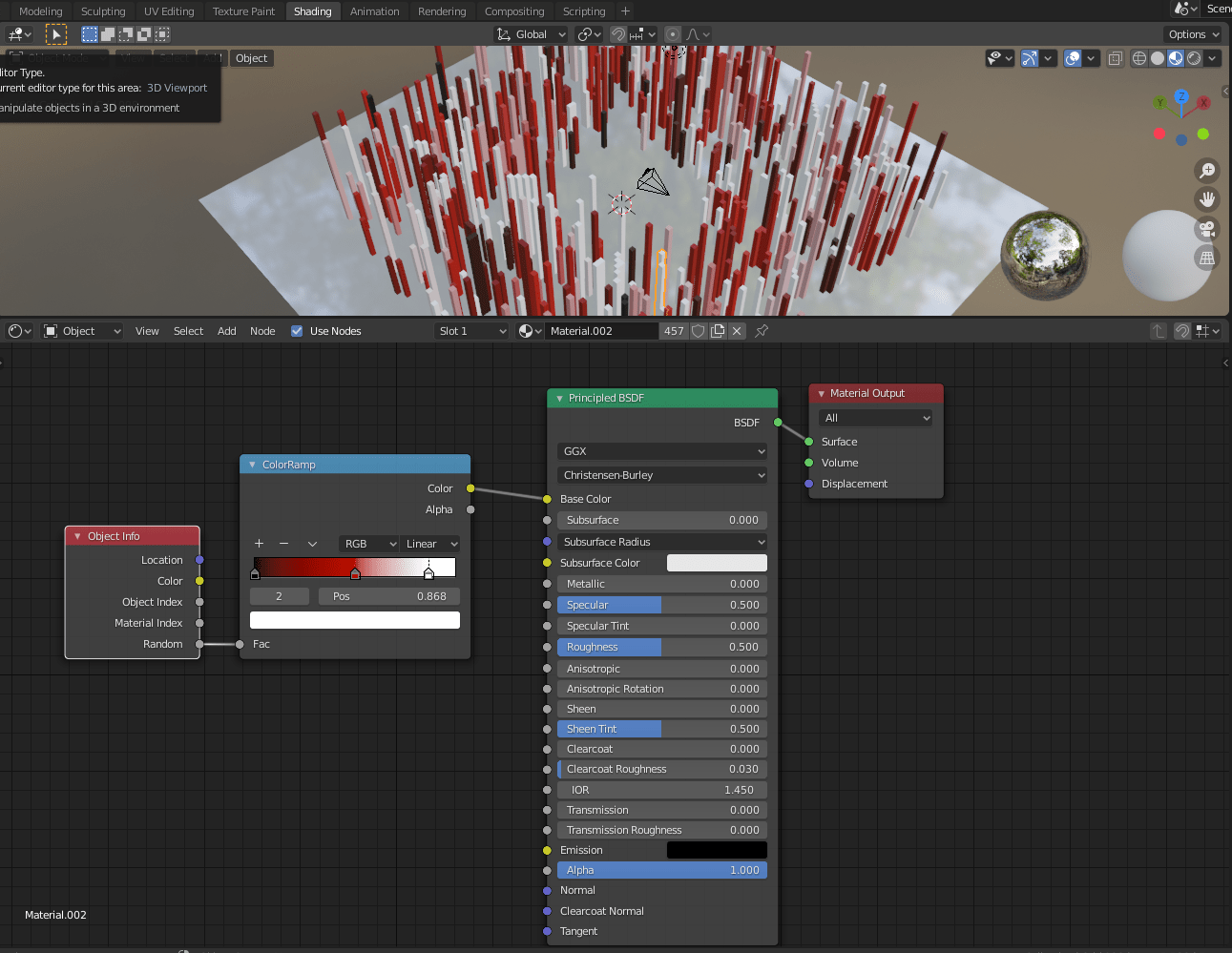Click the fake user shield icon
This screenshot has height=953, width=1232.
pyautogui.click(x=699, y=331)
